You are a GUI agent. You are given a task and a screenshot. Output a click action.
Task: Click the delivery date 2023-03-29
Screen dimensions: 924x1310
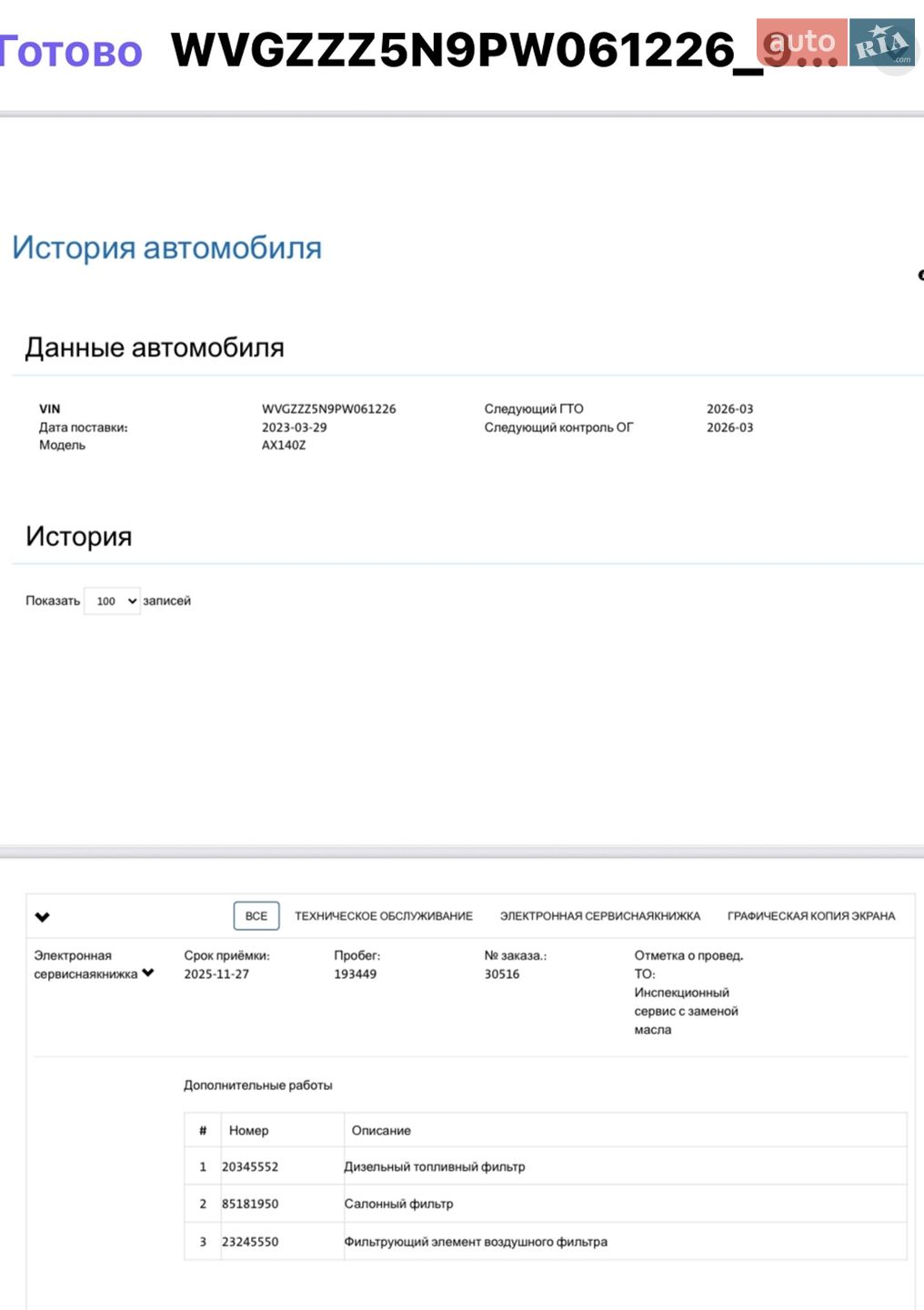[x=295, y=428]
